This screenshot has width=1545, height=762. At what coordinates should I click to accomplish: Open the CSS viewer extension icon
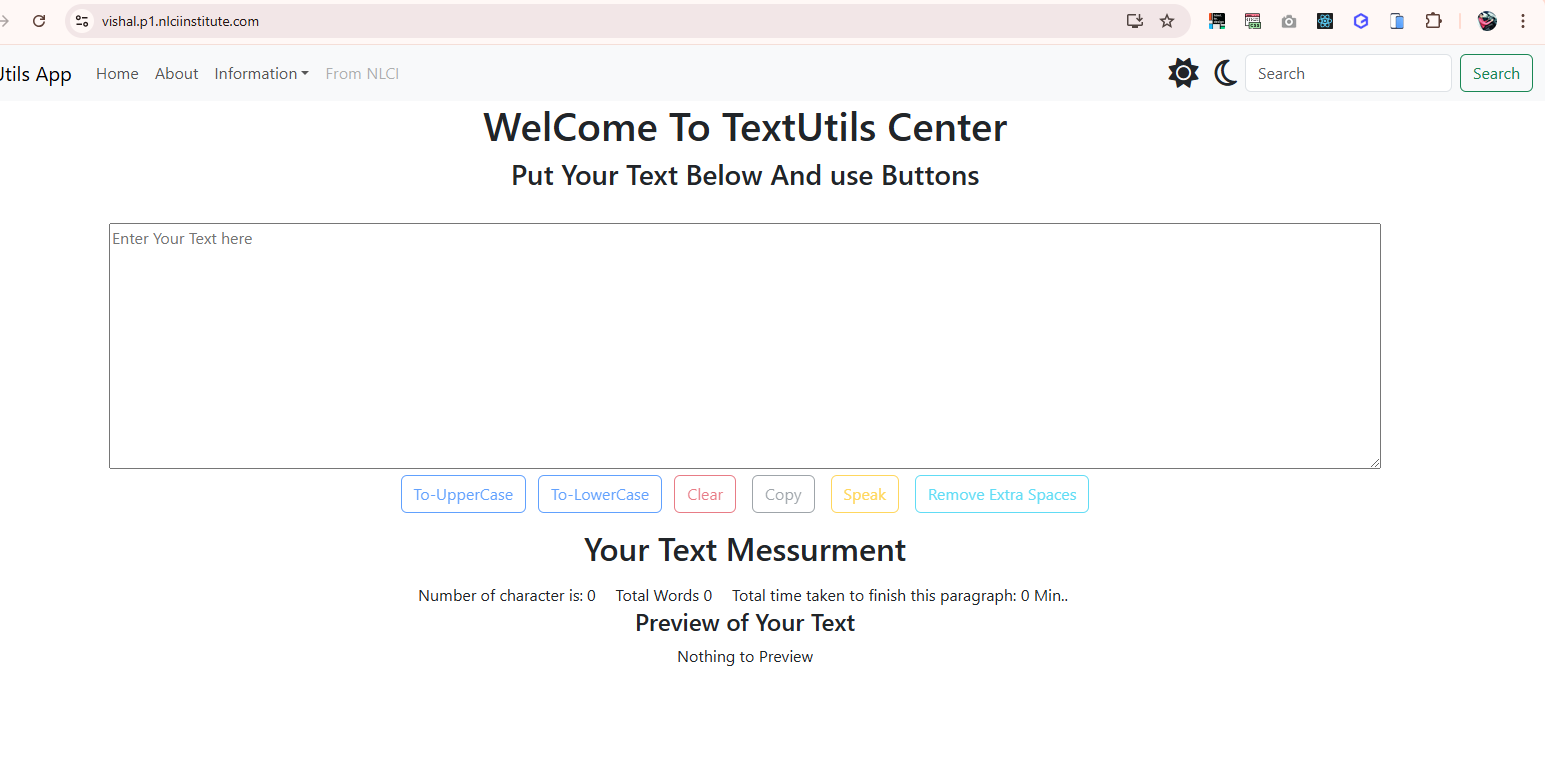tap(1253, 21)
